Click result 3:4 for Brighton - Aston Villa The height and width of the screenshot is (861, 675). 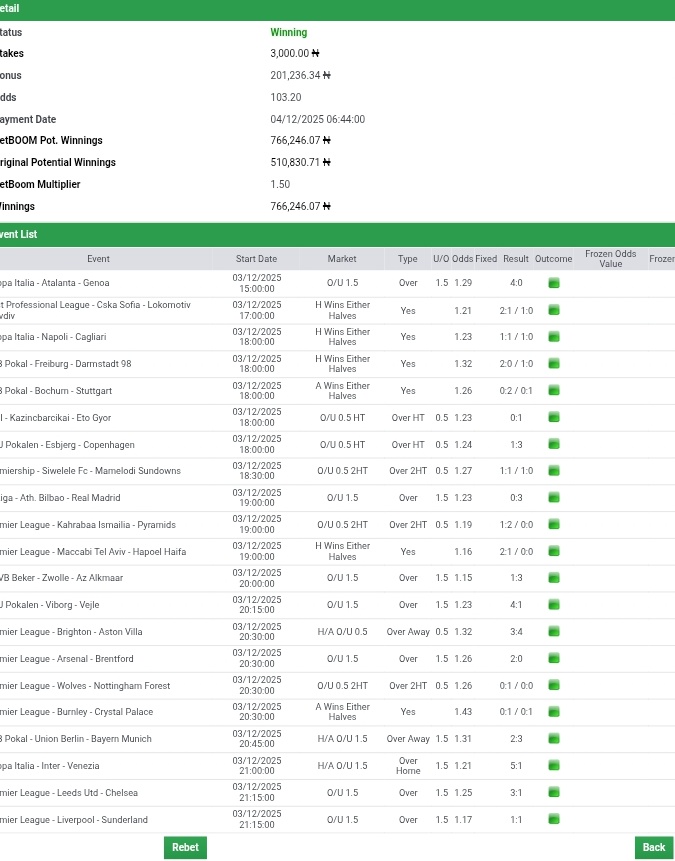[516, 631]
